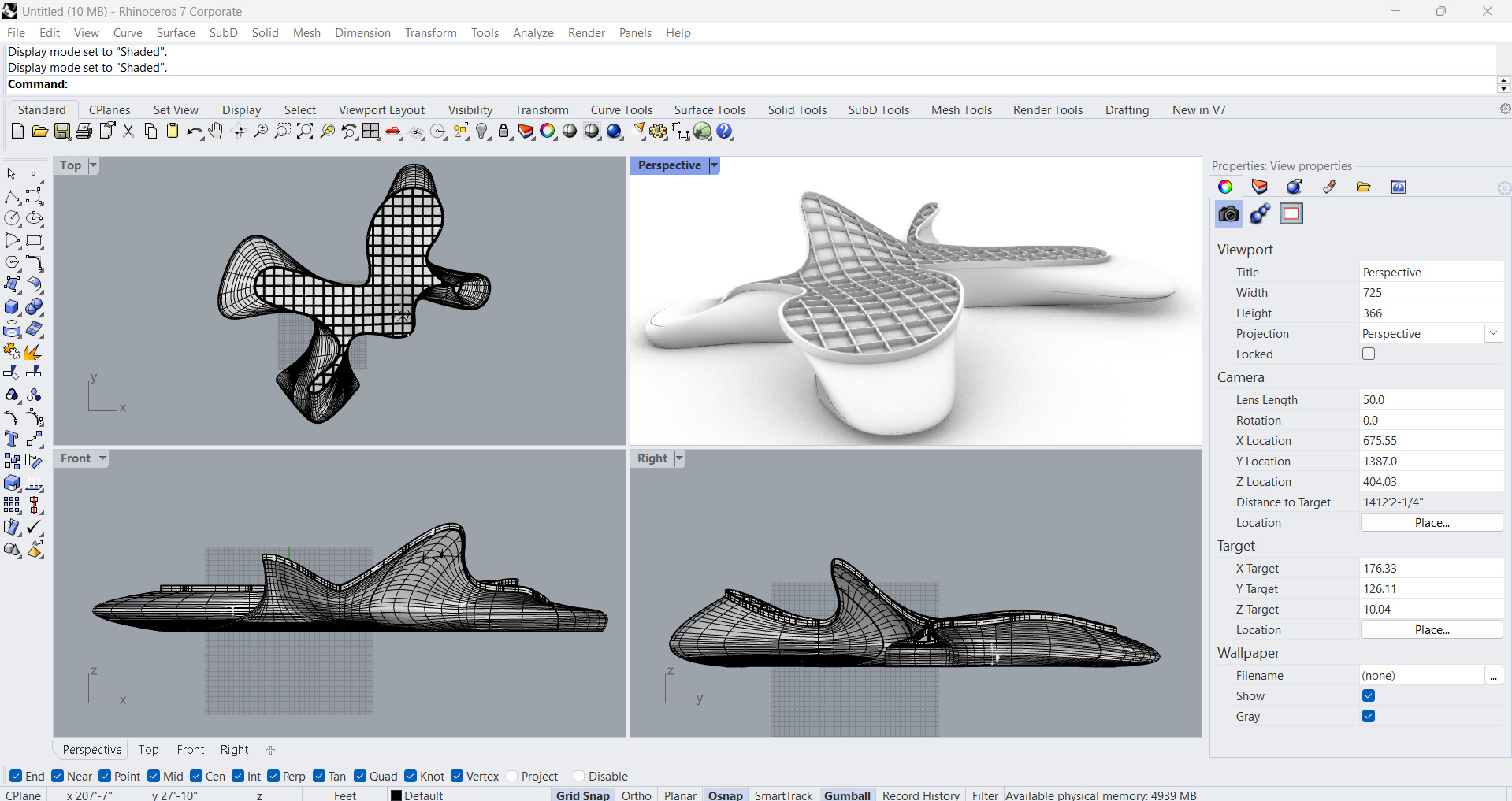Click the Help question mark icon
Image resolution: width=1512 pixels, height=801 pixels.
click(725, 132)
